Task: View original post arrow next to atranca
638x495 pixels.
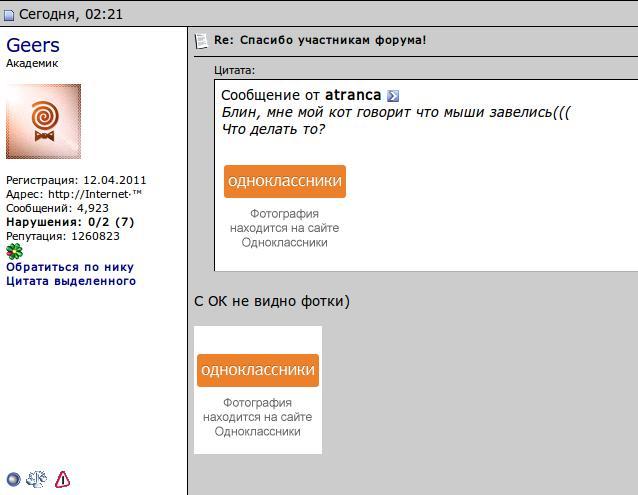Action: tap(393, 96)
